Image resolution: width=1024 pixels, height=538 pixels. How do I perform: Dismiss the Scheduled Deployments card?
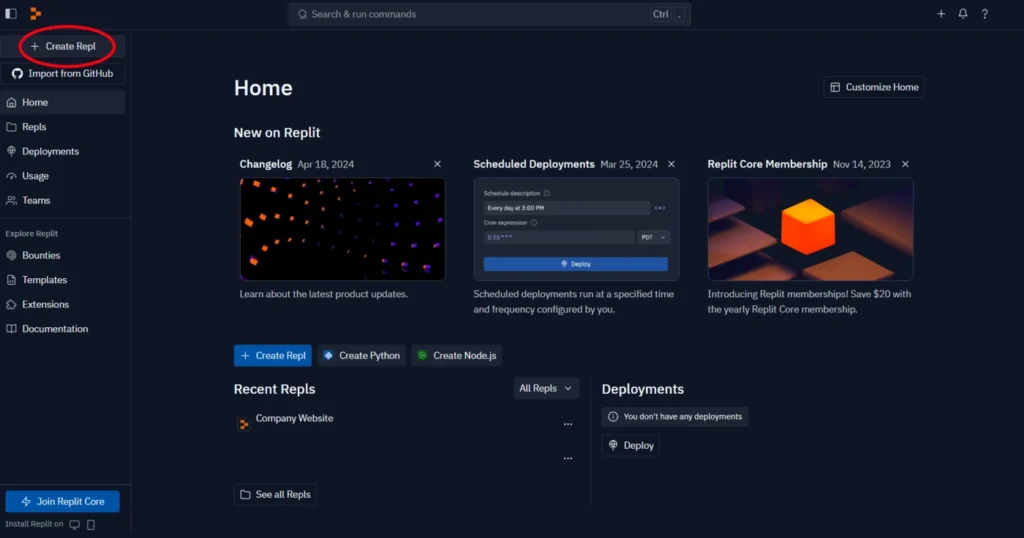tap(671, 164)
